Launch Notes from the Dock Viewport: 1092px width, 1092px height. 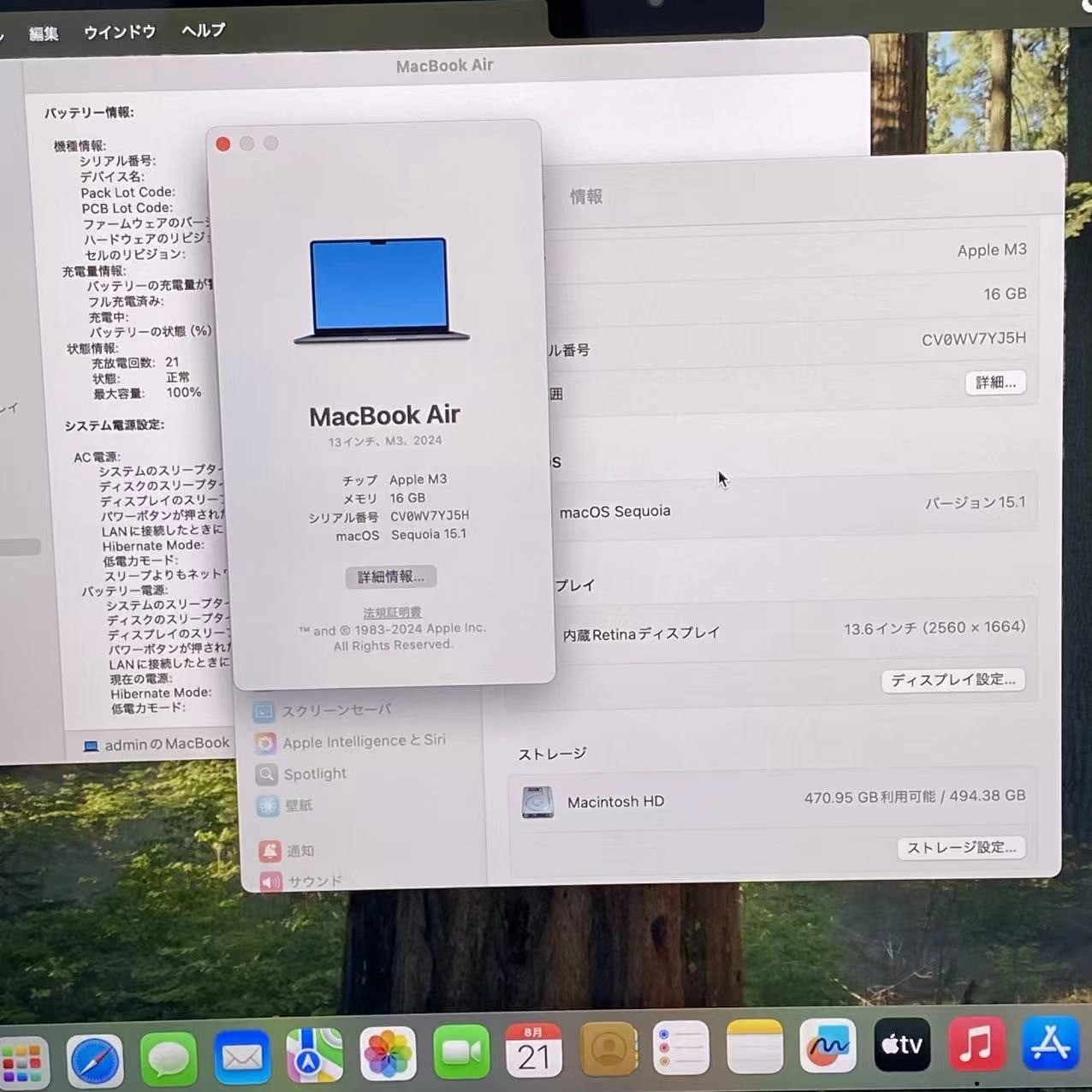(755, 1046)
